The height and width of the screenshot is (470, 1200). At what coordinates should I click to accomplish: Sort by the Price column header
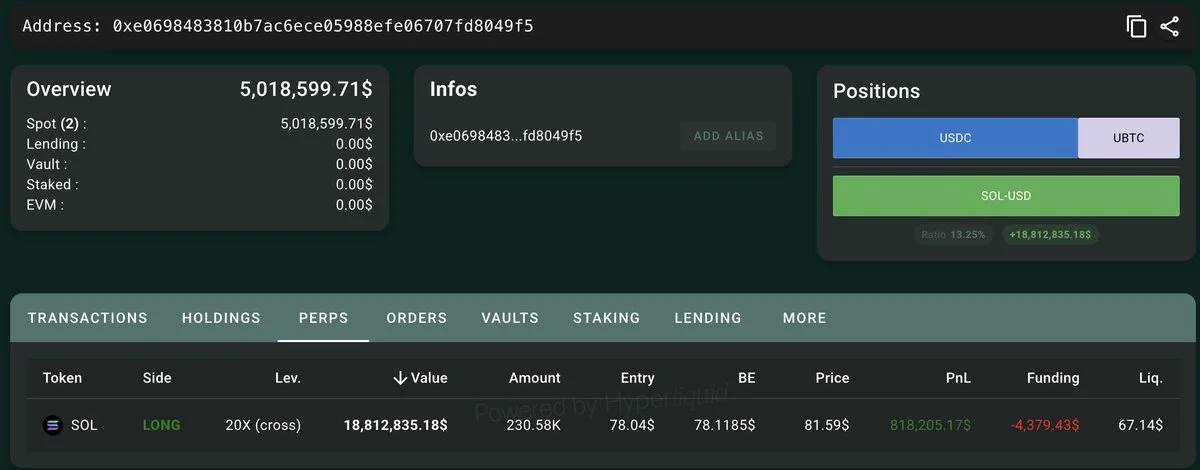pos(832,378)
